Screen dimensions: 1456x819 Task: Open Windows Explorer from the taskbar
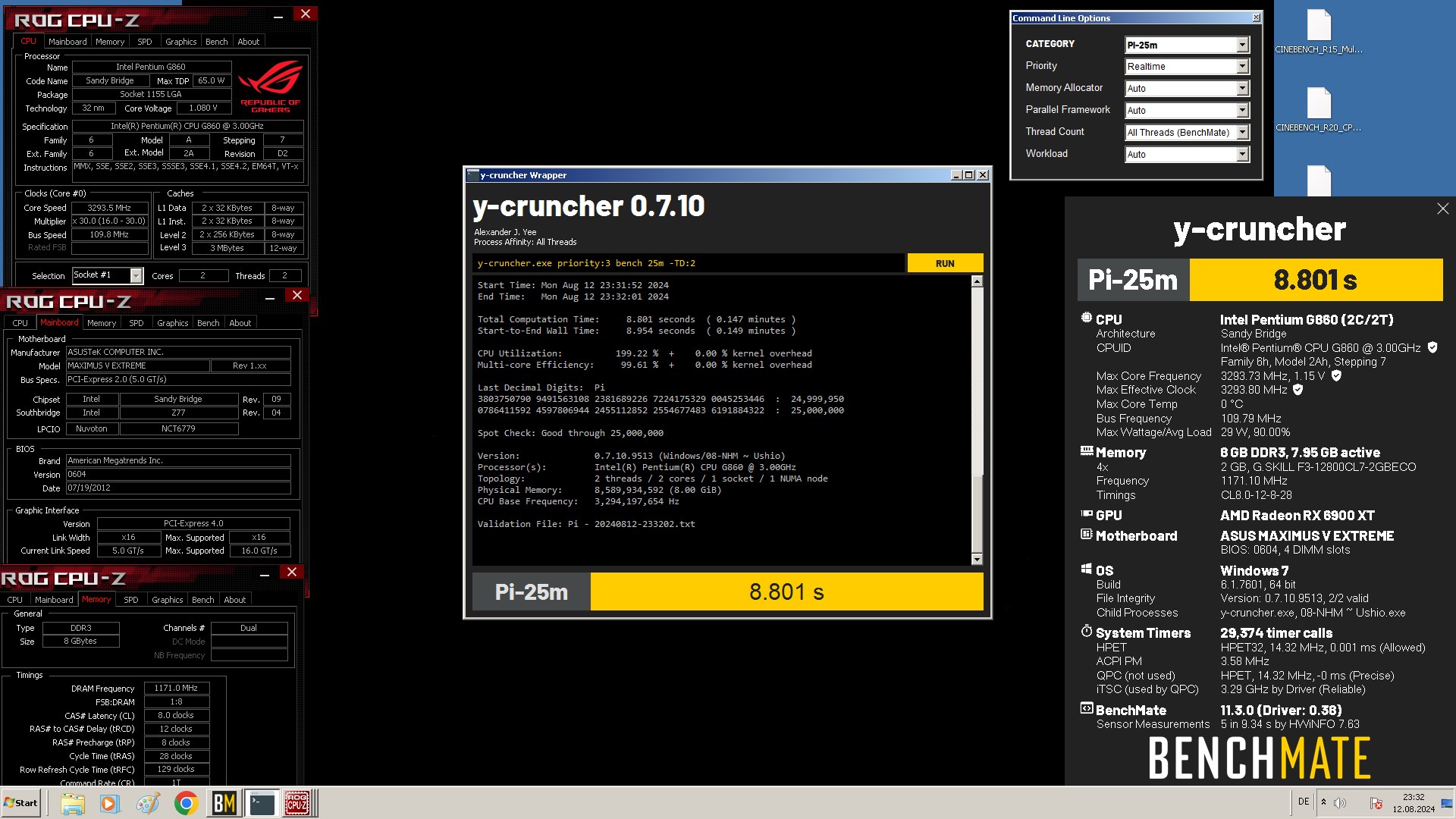(x=73, y=803)
